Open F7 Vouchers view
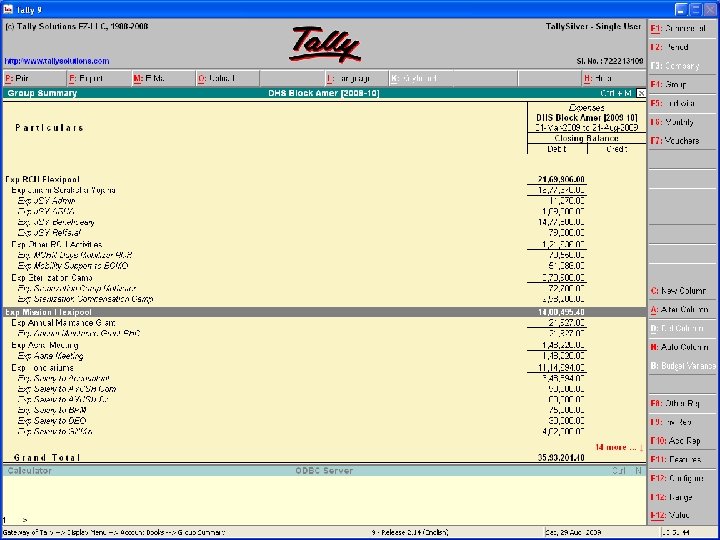 pos(682,141)
